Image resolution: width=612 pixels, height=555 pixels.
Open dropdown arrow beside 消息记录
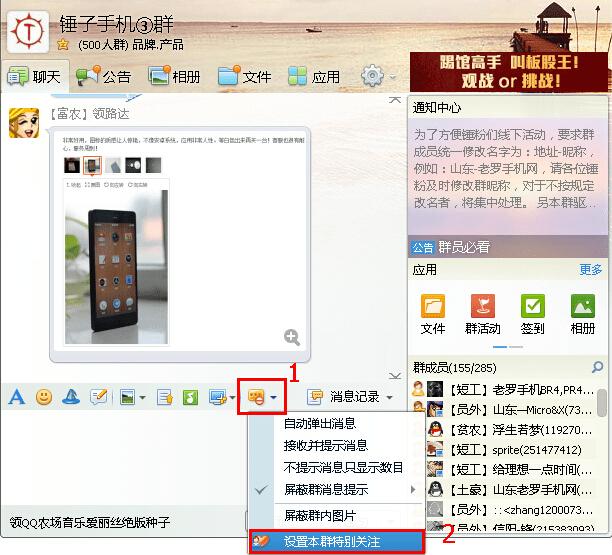tap(390, 398)
